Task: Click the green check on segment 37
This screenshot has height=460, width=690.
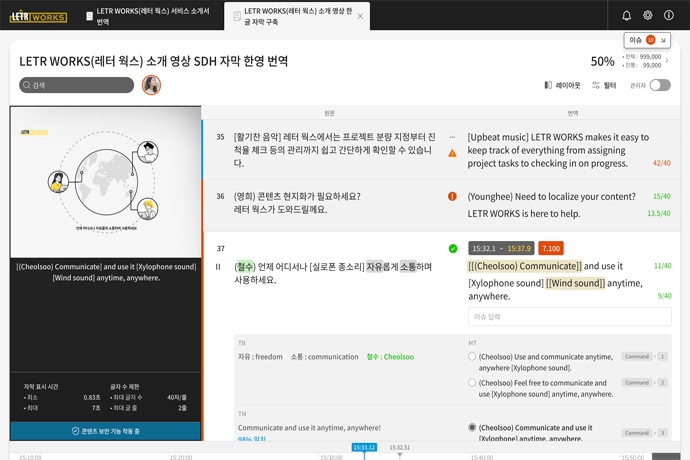Action: tap(453, 249)
